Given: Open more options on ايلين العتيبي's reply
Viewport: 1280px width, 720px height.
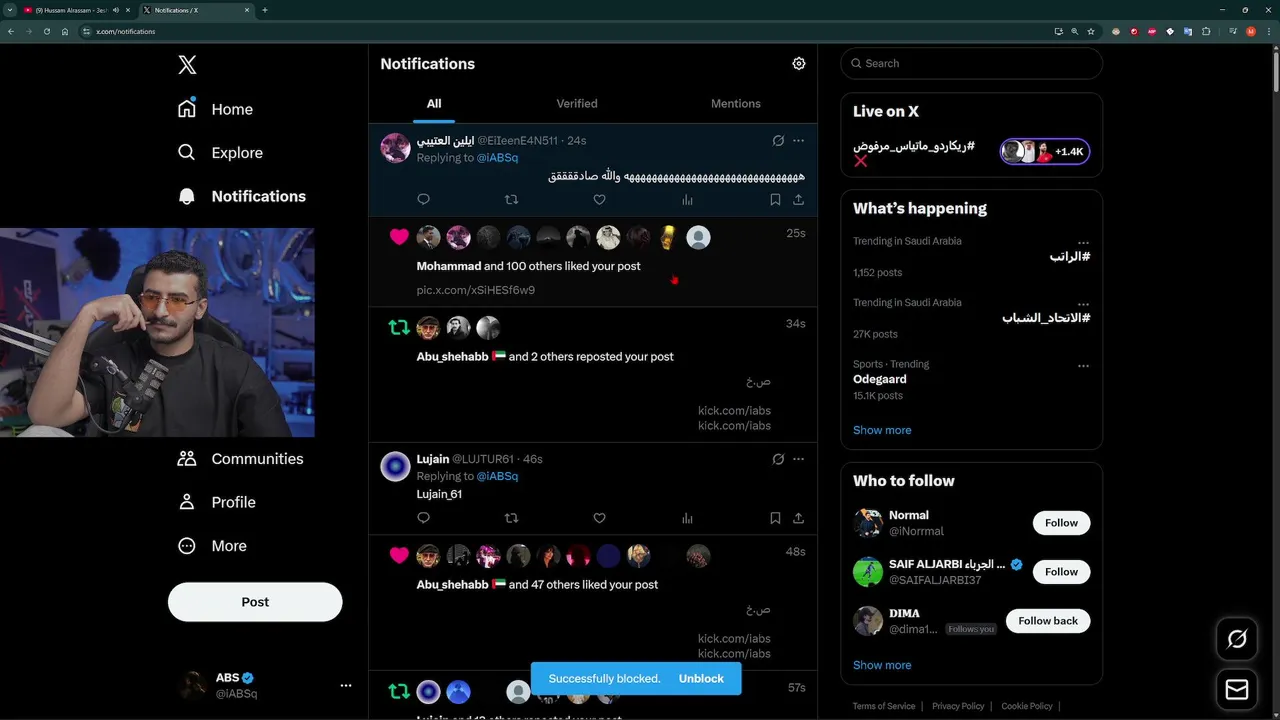Looking at the screenshot, I should click(x=798, y=141).
